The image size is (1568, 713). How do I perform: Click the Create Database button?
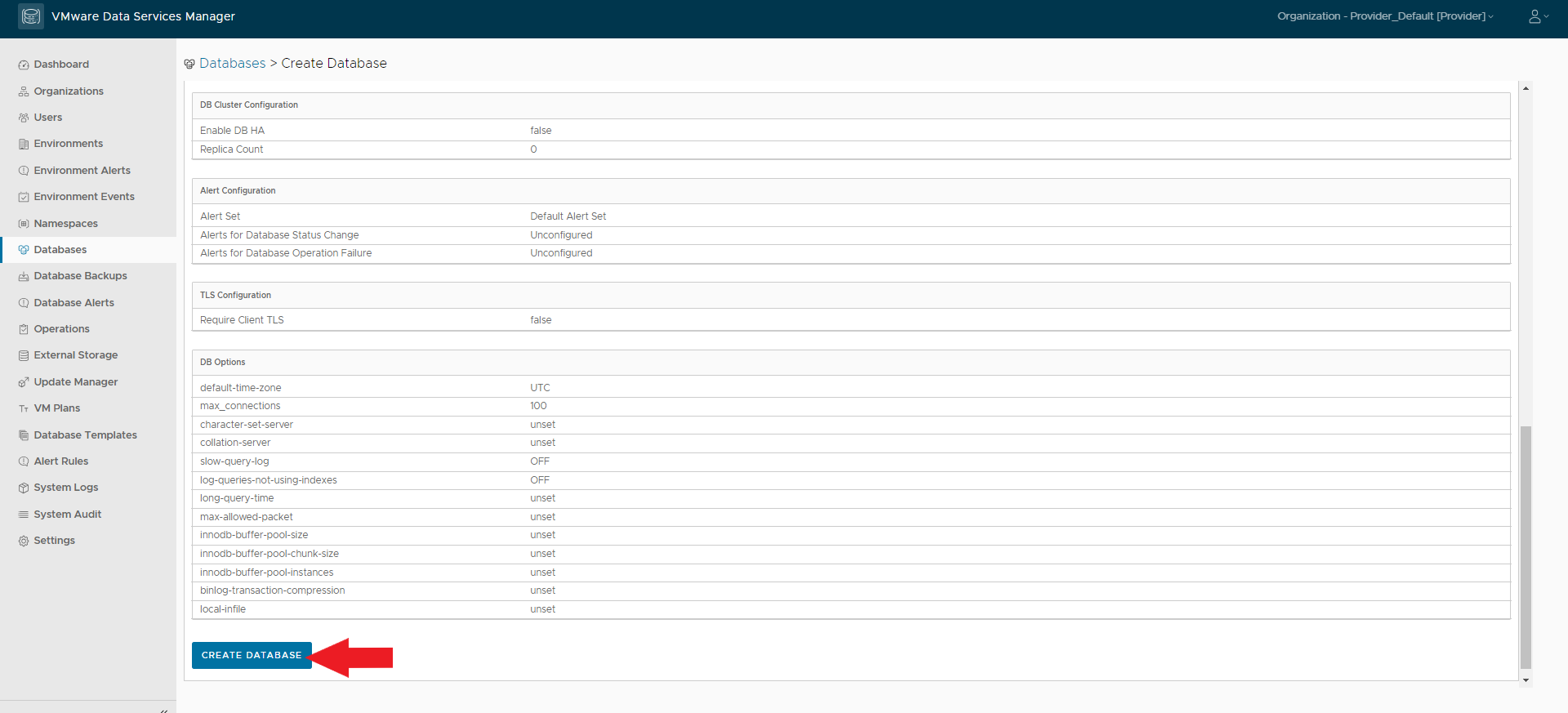point(252,655)
